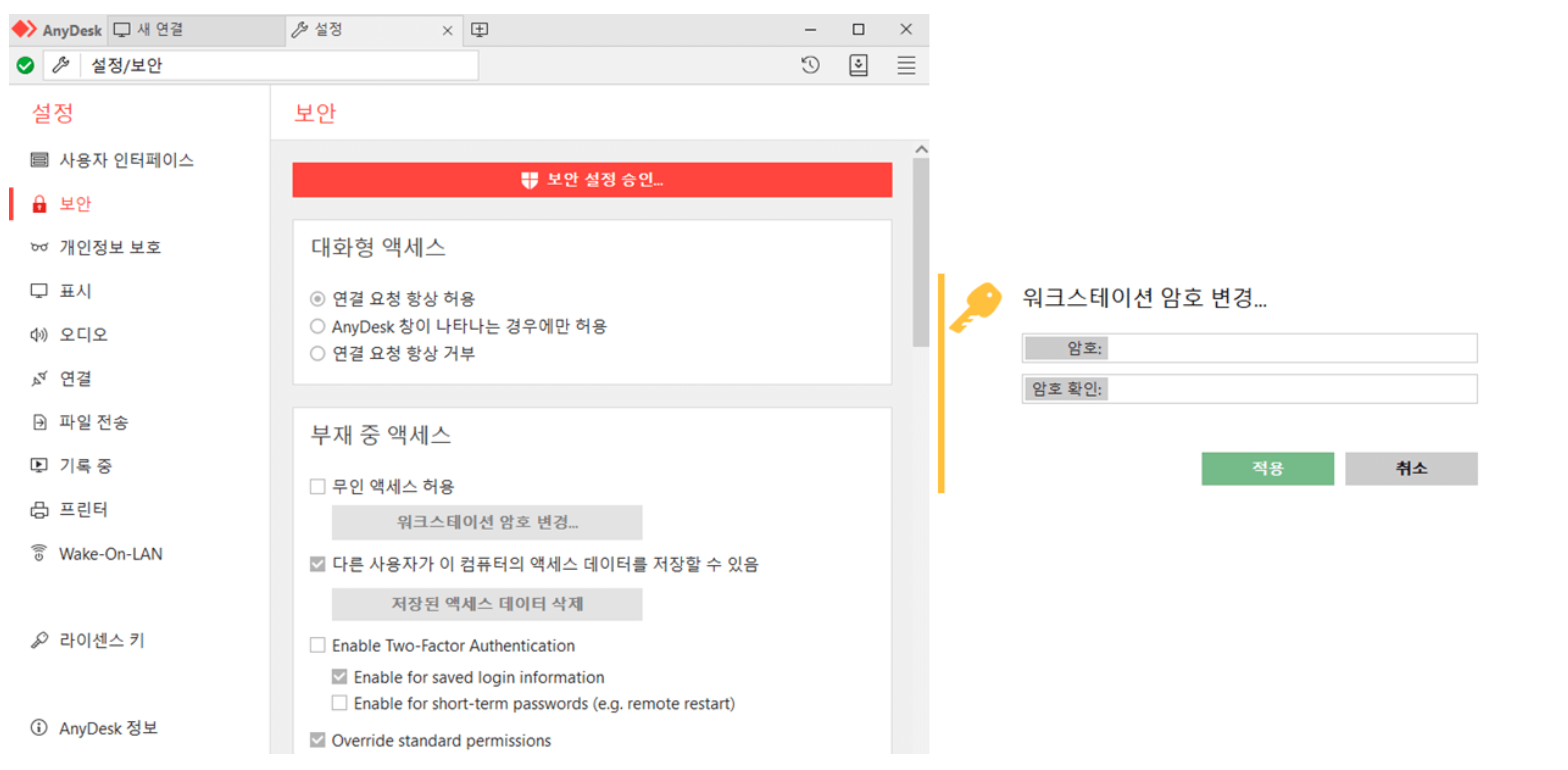Click the file transfer icon for 파일 전송
The image size is (1568, 770).
pyautogui.click(x=39, y=422)
